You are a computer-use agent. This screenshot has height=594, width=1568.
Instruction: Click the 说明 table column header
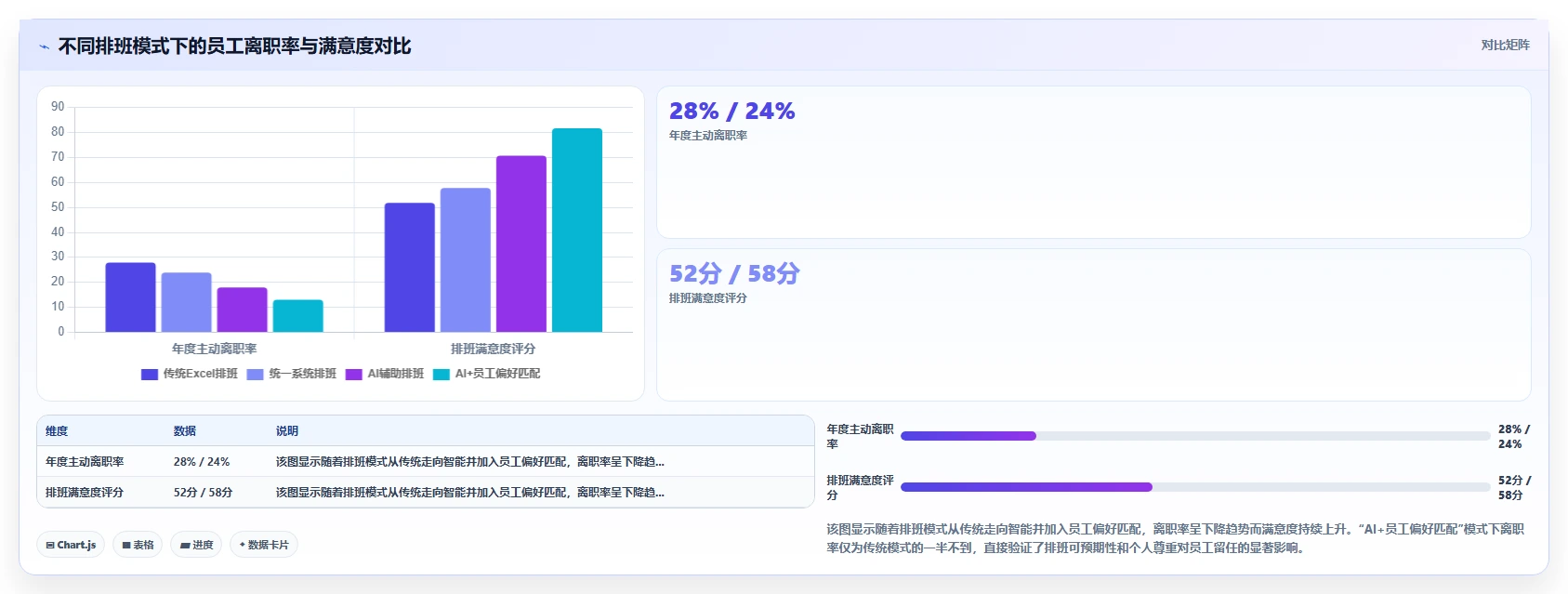[x=287, y=431]
